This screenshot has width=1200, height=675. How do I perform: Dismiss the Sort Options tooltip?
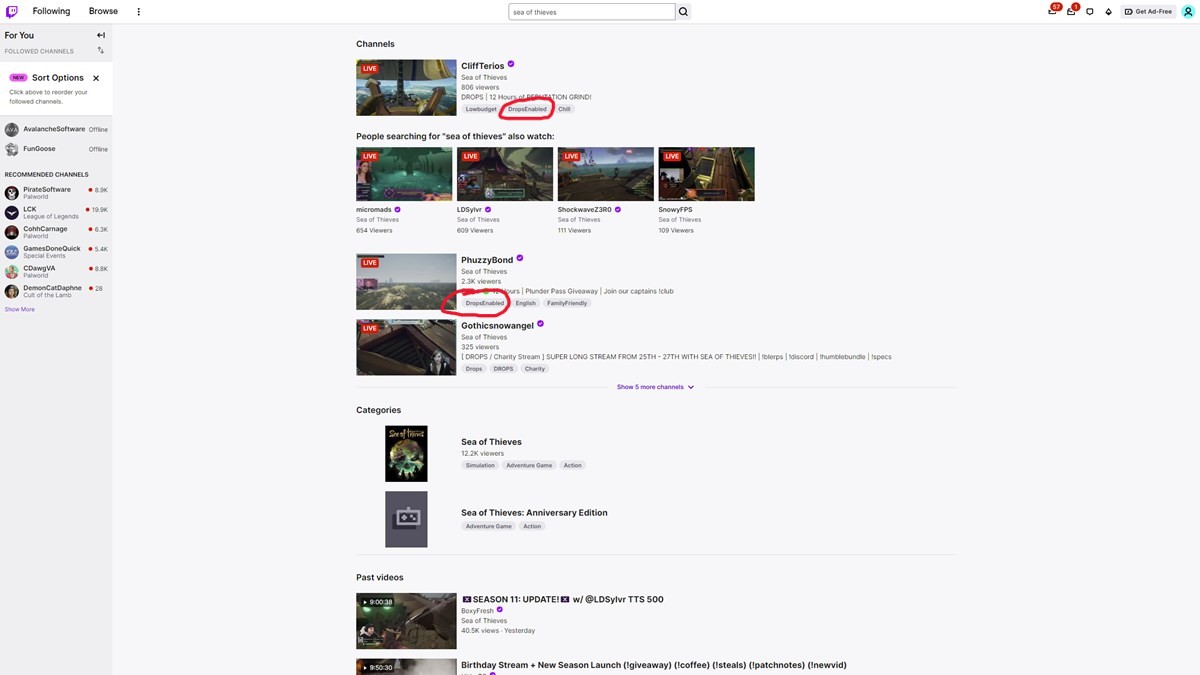click(x=96, y=78)
